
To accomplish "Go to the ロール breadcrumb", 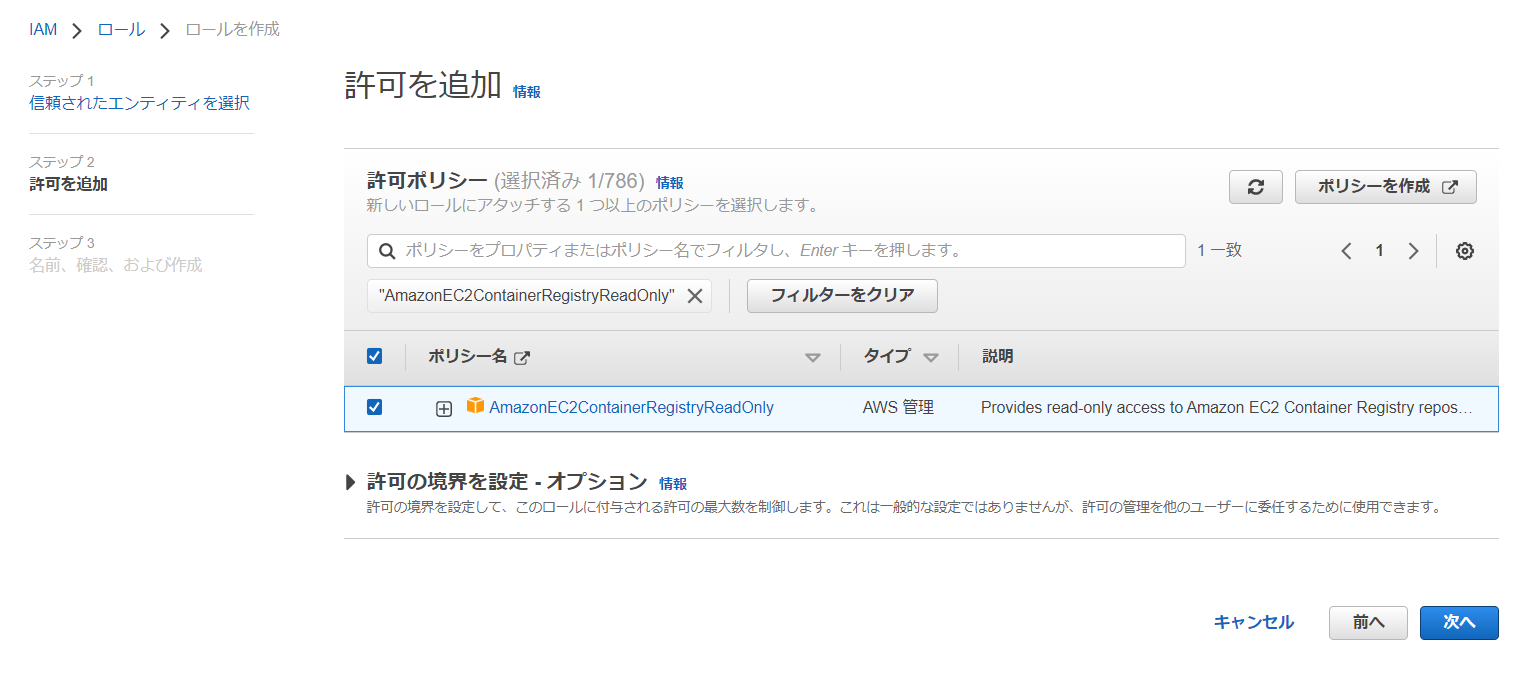I will (x=121, y=29).
